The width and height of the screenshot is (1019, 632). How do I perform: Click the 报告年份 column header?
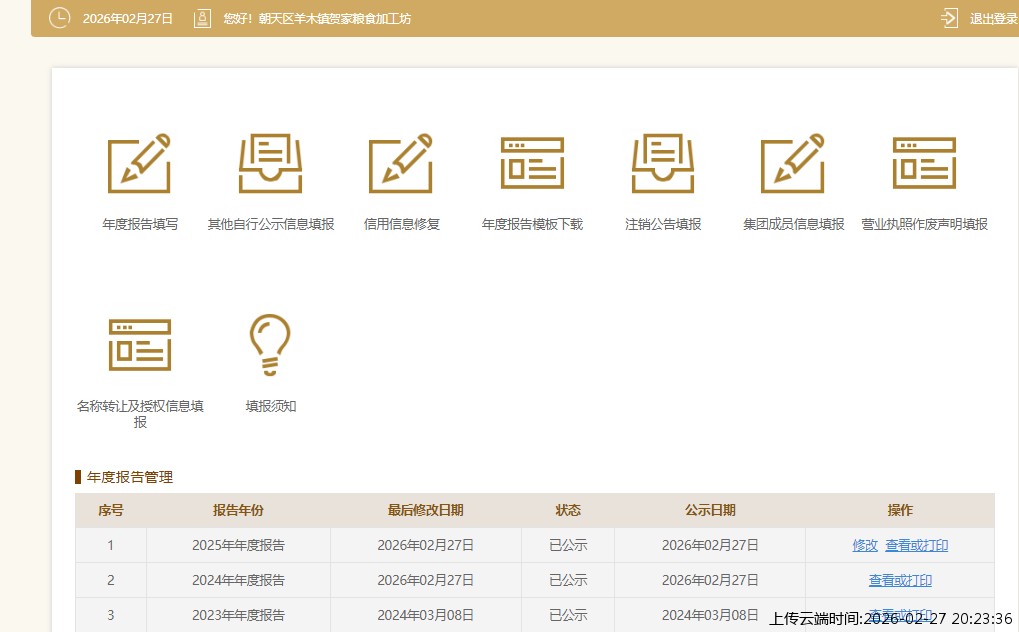click(x=238, y=511)
